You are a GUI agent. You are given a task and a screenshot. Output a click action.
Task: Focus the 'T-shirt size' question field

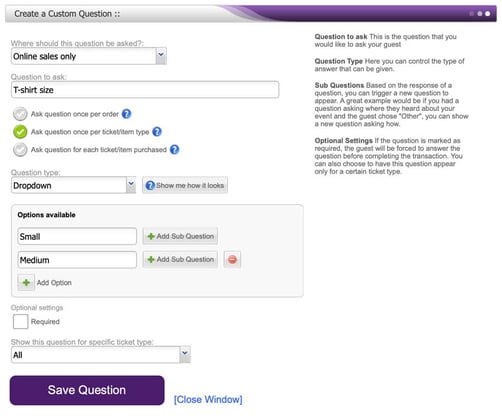click(x=145, y=90)
